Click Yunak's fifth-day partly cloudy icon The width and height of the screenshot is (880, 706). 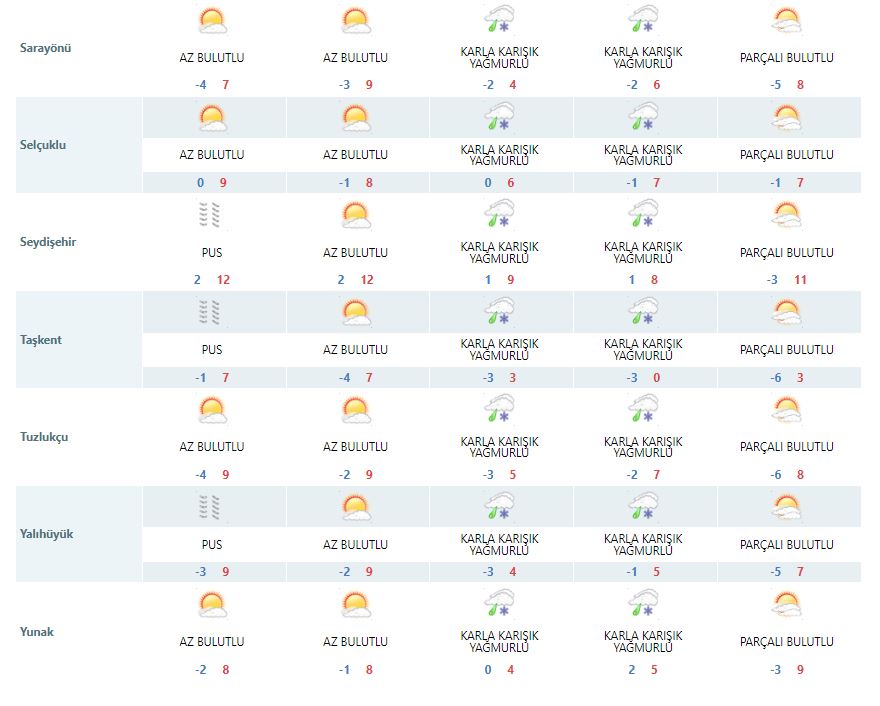pos(787,605)
